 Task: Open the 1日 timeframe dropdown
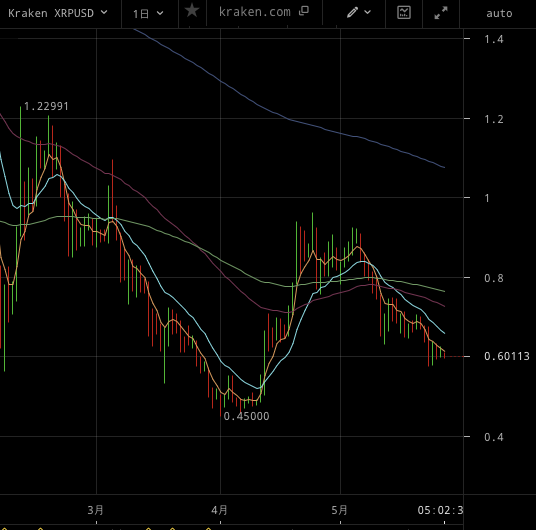(x=148, y=14)
